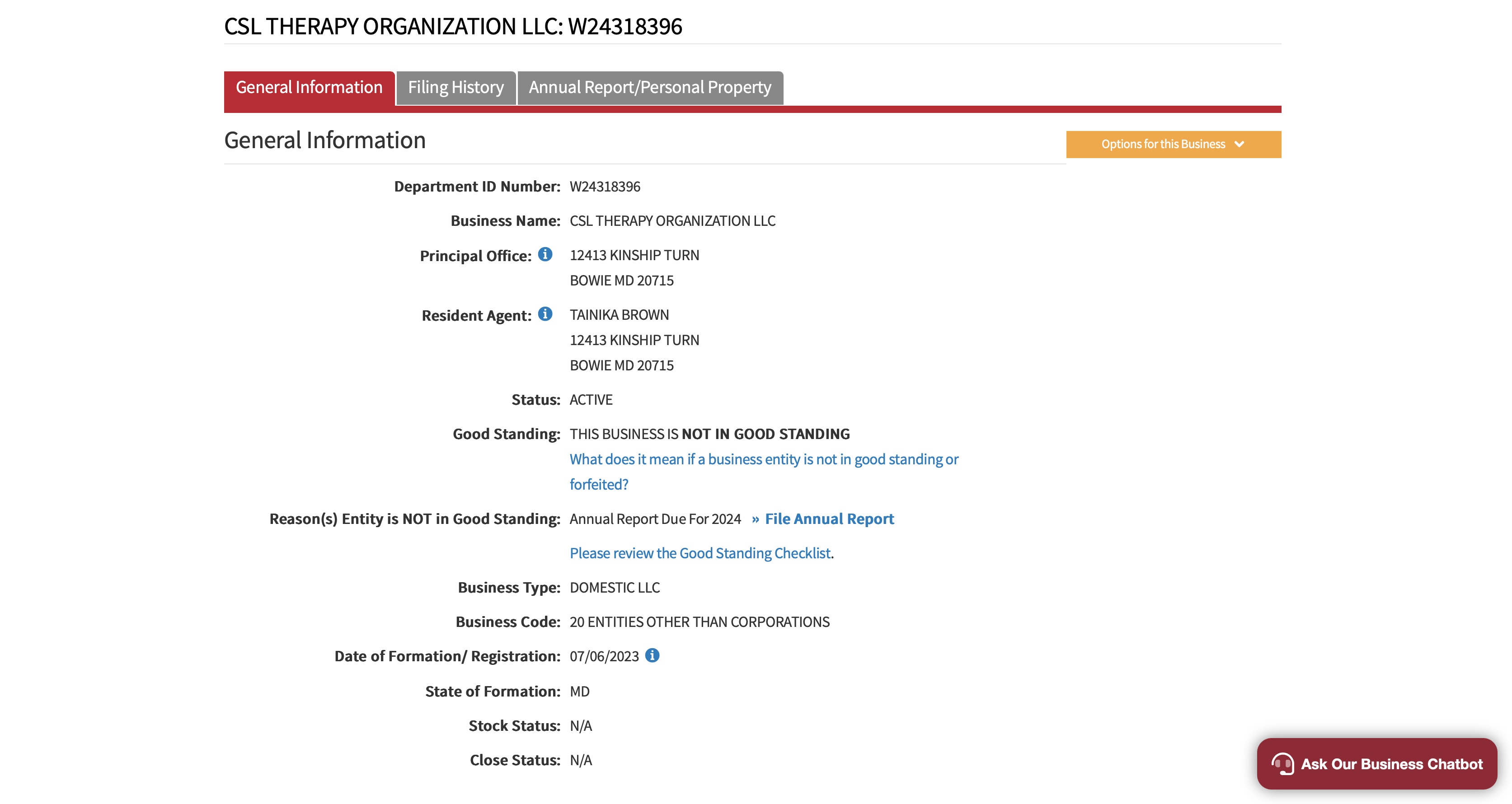The height and width of the screenshot is (804, 1512).
Task: Click the Business Type value DOMESTIC LLC
Action: (614, 588)
